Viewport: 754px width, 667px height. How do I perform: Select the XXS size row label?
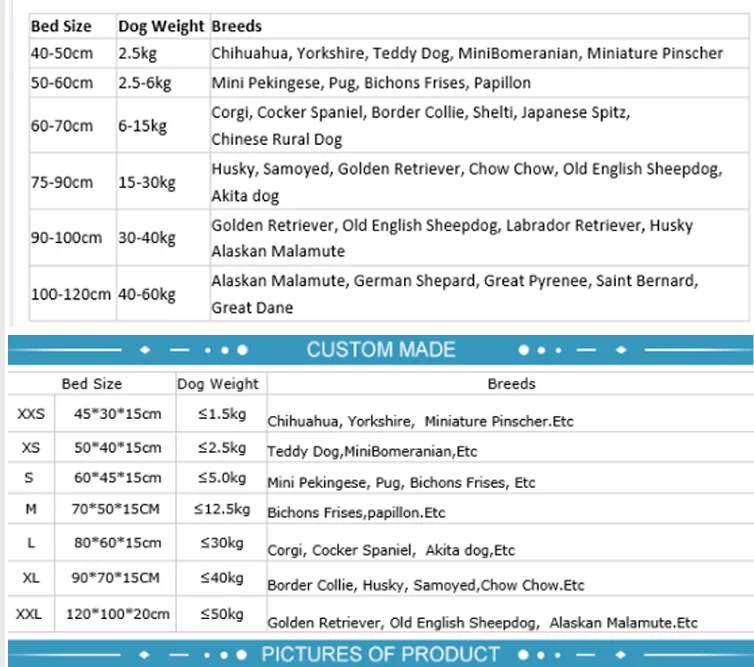[30, 414]
